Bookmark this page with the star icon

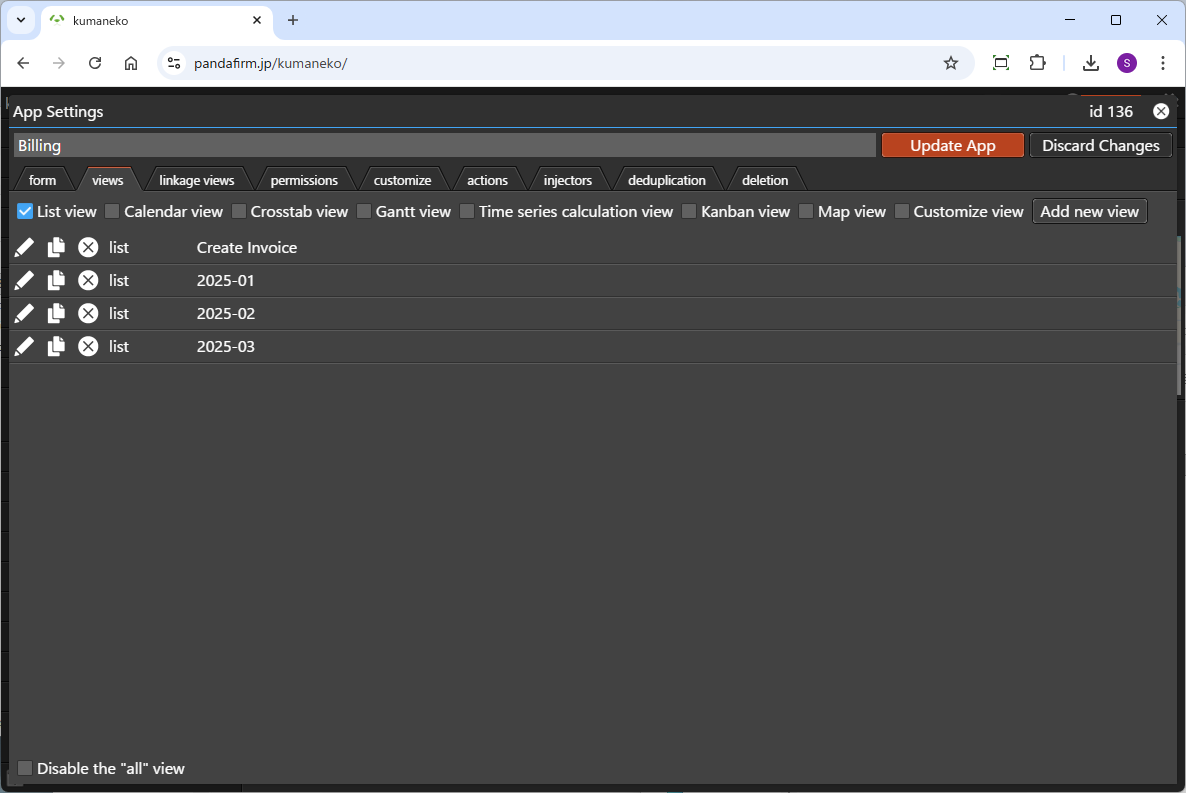tap(950, 63)
